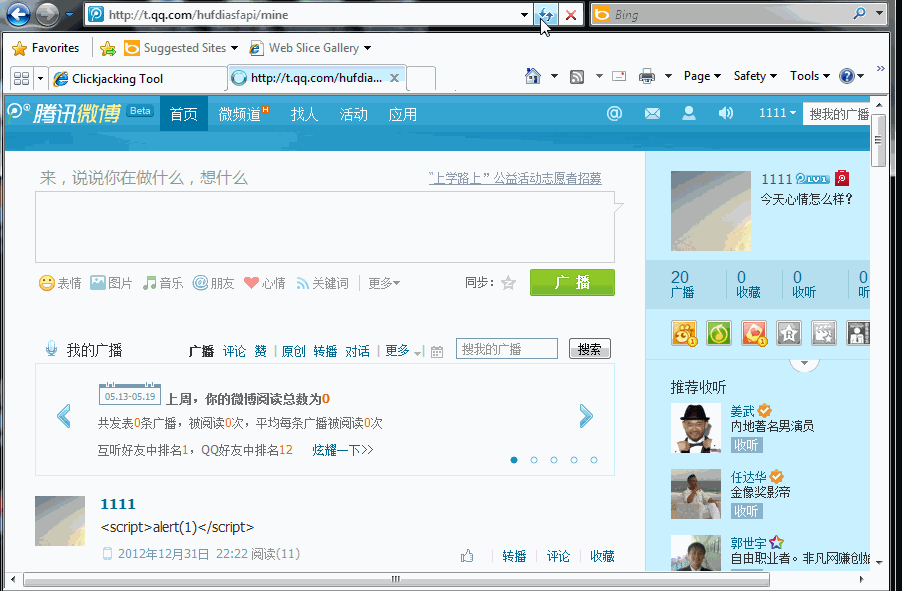Open the address bar history dropdown
The image size is (902, 591).
point(524,15)
